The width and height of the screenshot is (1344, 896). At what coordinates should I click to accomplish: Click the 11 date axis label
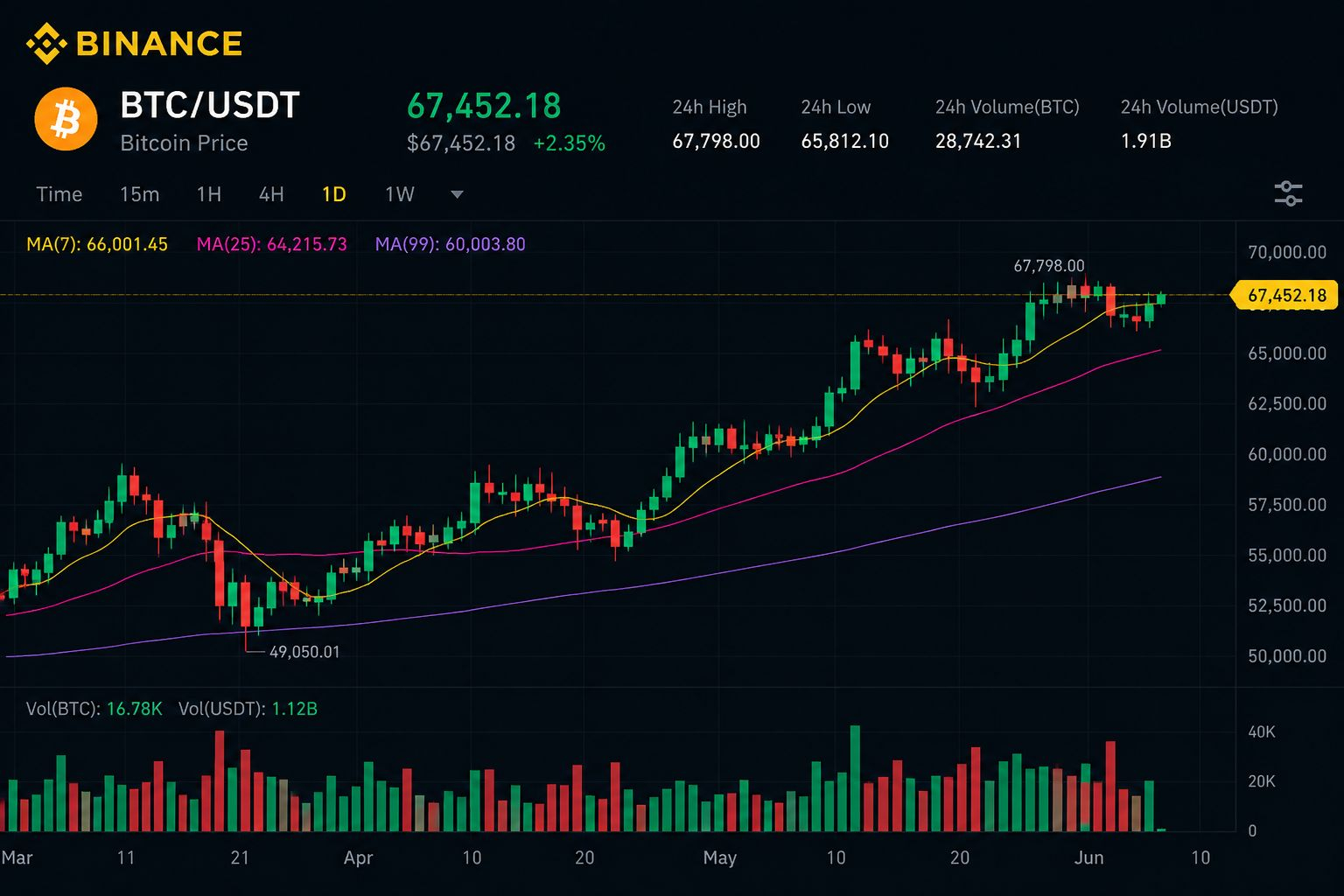point(126,857)
